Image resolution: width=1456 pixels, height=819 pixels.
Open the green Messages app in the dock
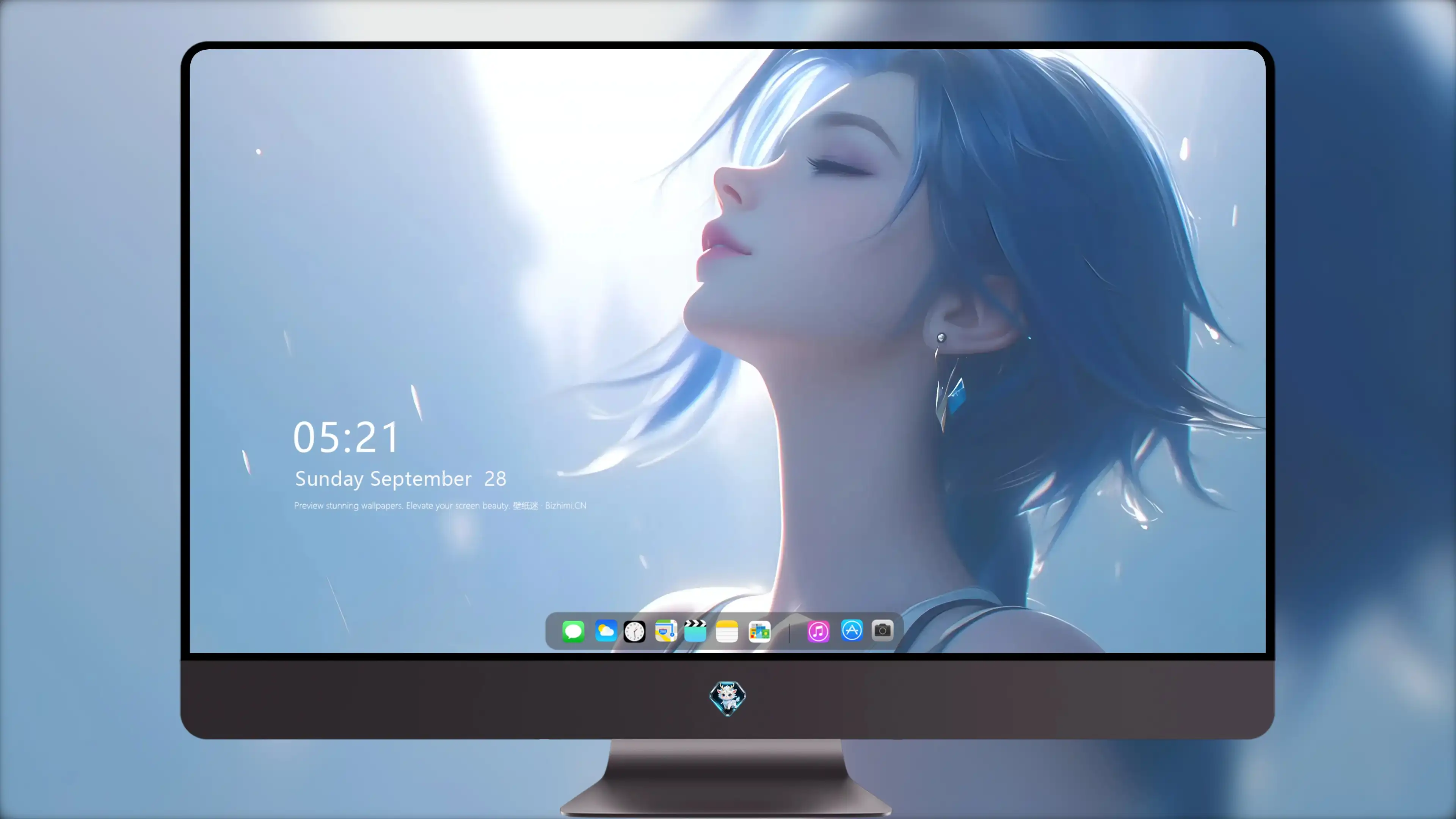pyautogui.click(x=573, y=631)
